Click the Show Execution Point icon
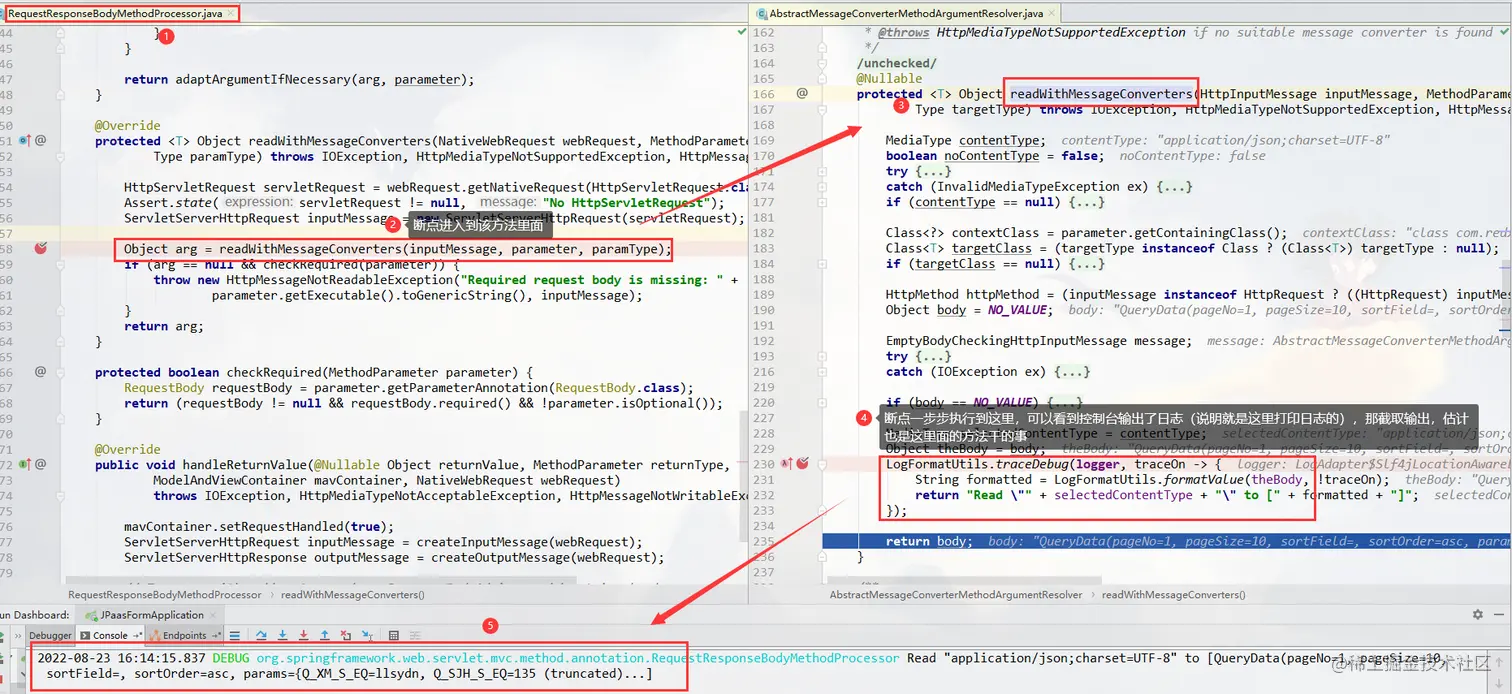 pos(234,635)
